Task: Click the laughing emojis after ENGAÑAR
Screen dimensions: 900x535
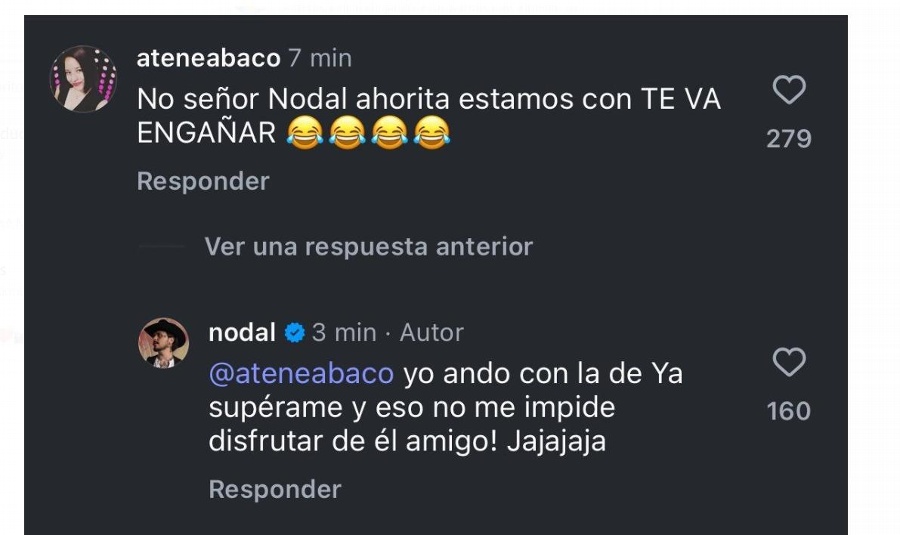Action: click(x=368, y=133)
